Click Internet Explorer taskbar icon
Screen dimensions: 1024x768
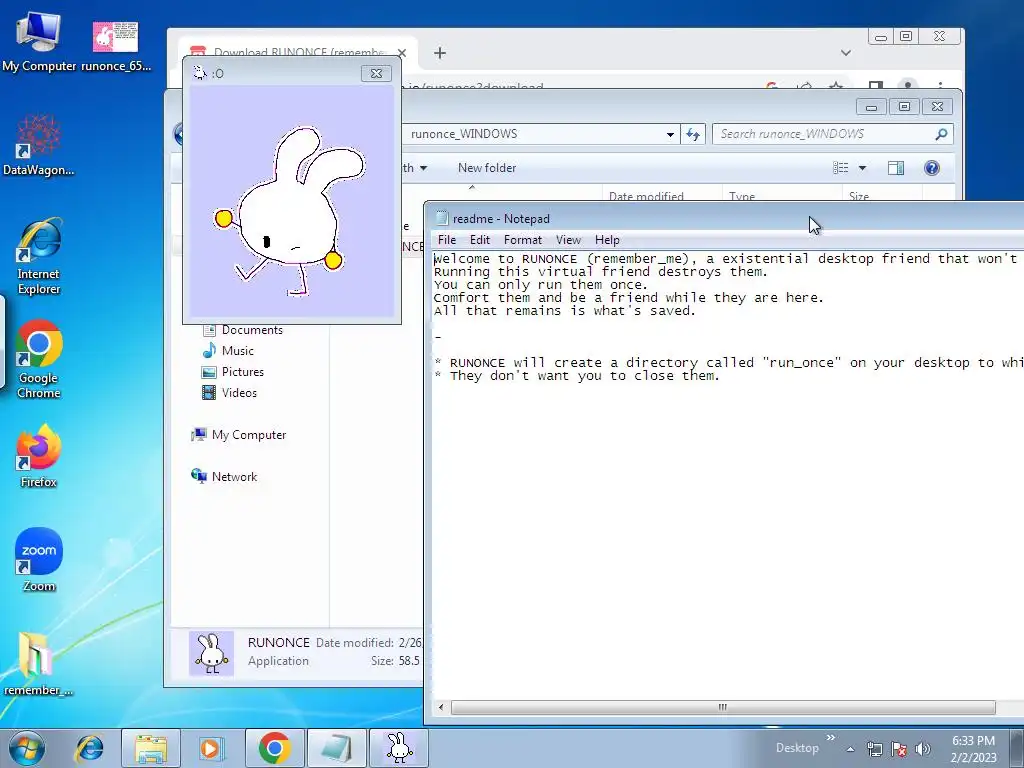90,748
